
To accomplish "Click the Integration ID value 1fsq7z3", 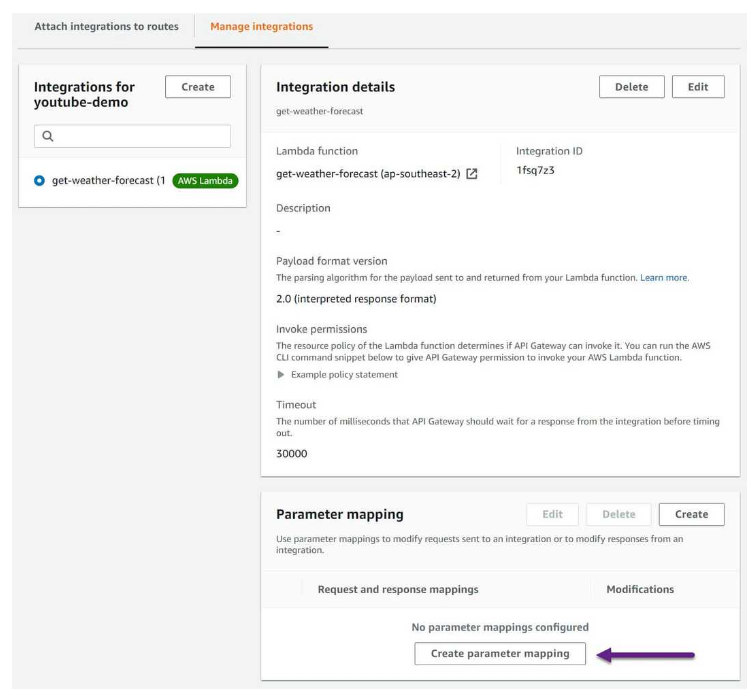I will [x=535, y=171].
